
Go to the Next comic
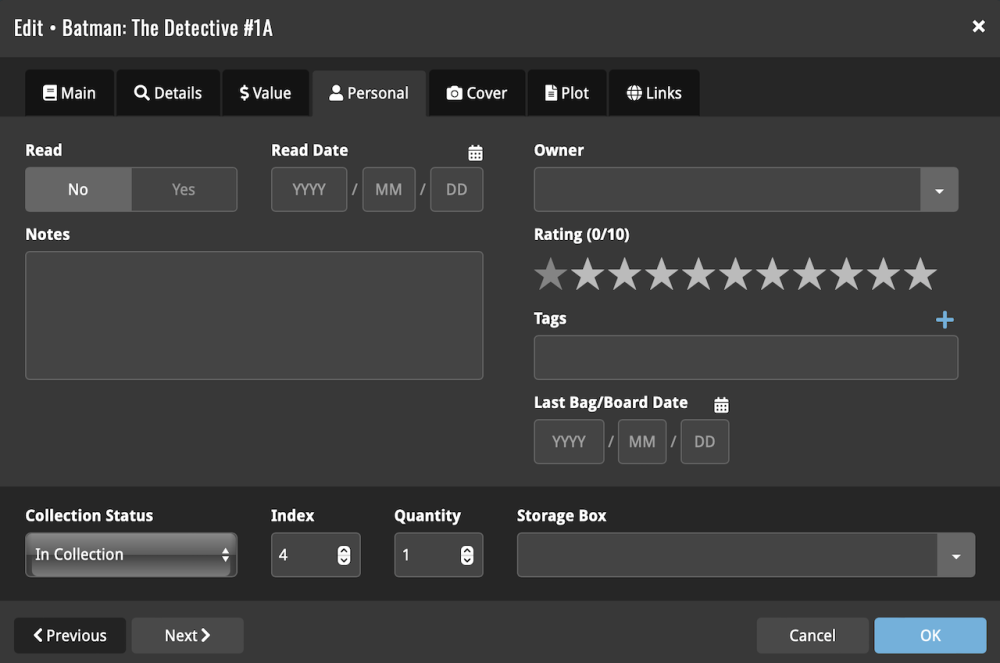coord(187,635)
